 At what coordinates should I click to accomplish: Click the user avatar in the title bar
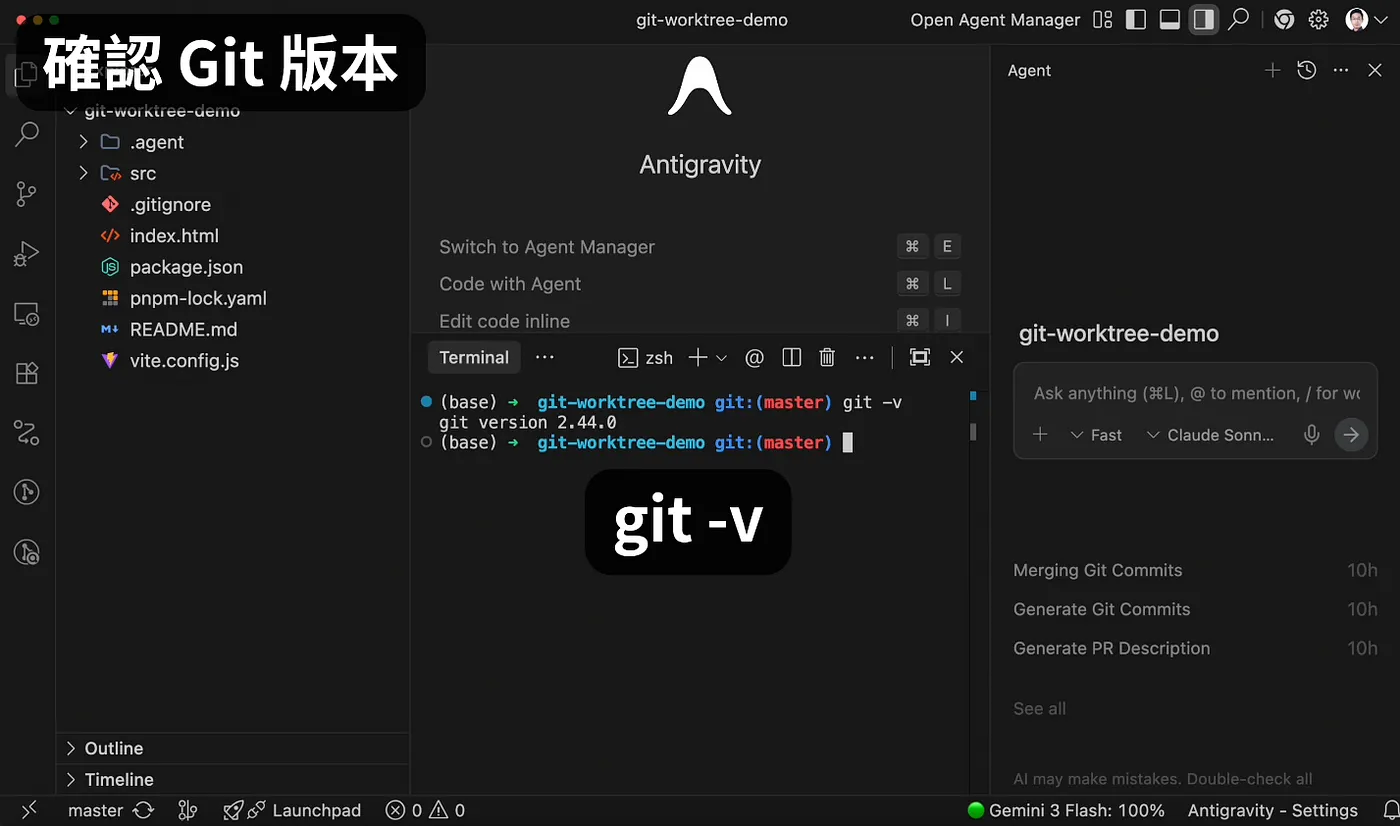pyautogui.click(x=1357, y=20)
